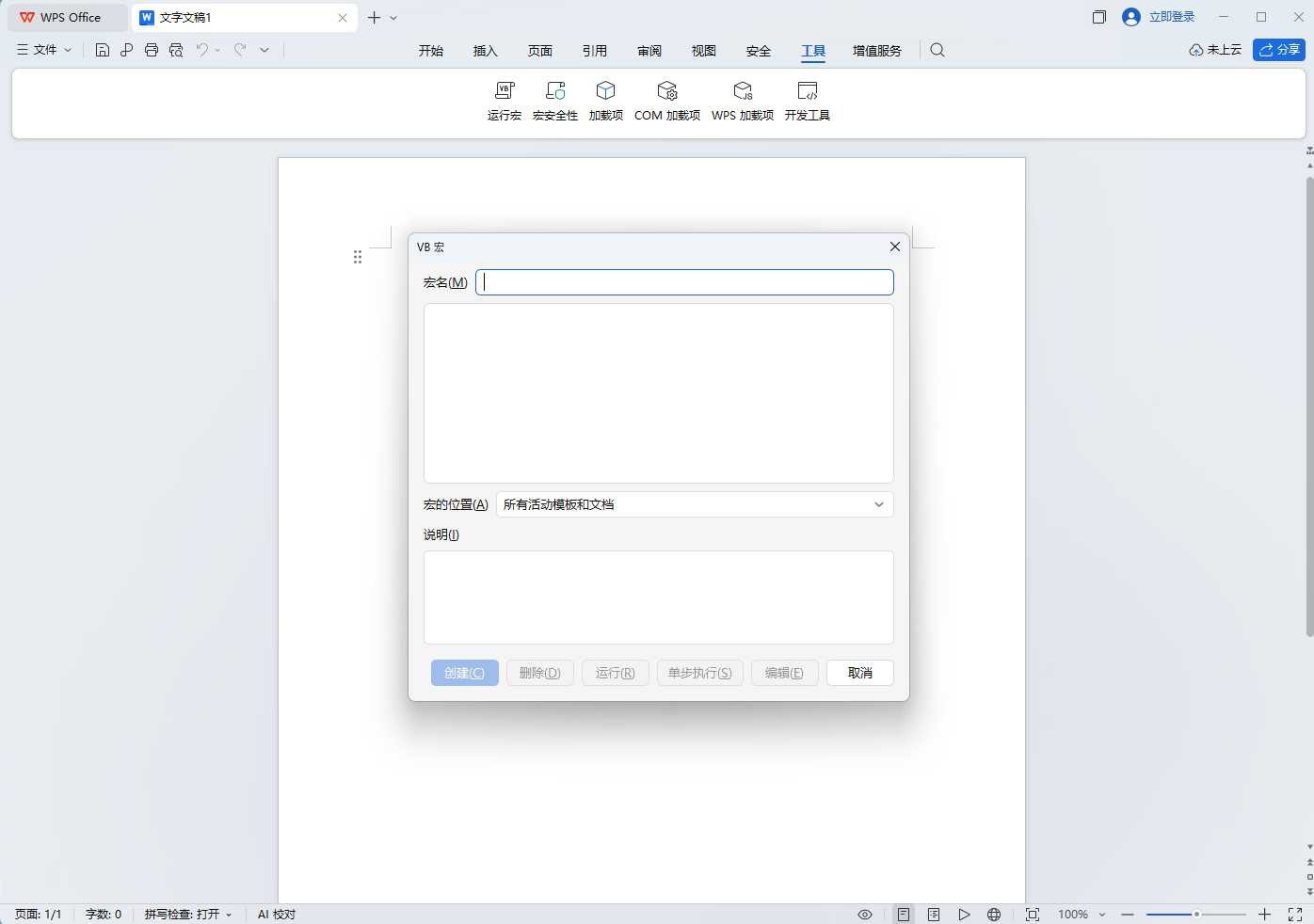Open the Run Macro (运行宏) tool

(x=505, y=102)
